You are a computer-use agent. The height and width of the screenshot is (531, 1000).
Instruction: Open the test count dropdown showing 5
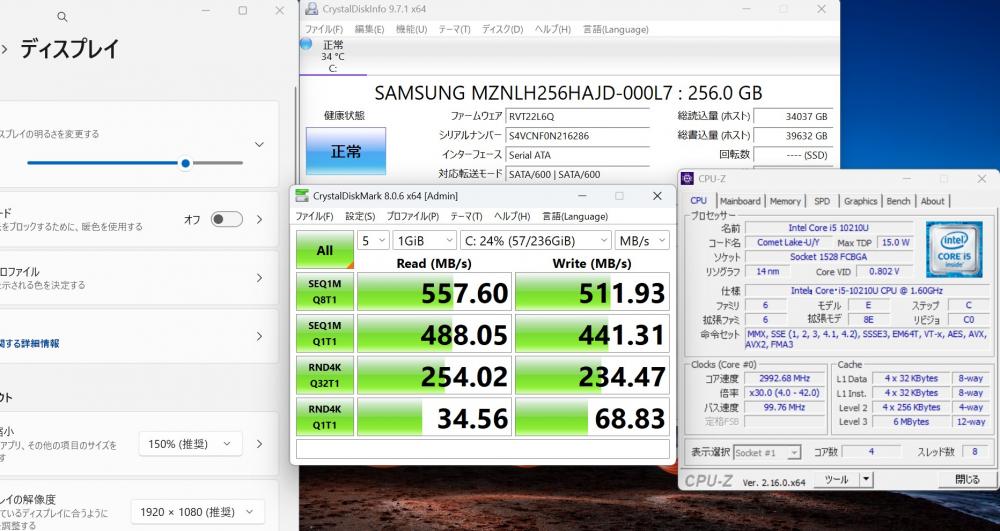(373, 240)
